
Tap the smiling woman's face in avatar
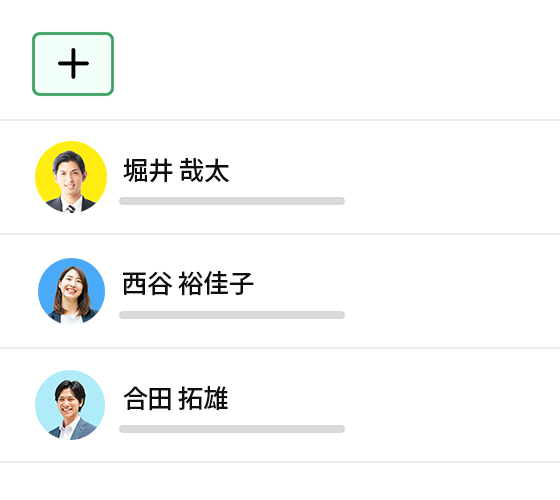point(71,285)
